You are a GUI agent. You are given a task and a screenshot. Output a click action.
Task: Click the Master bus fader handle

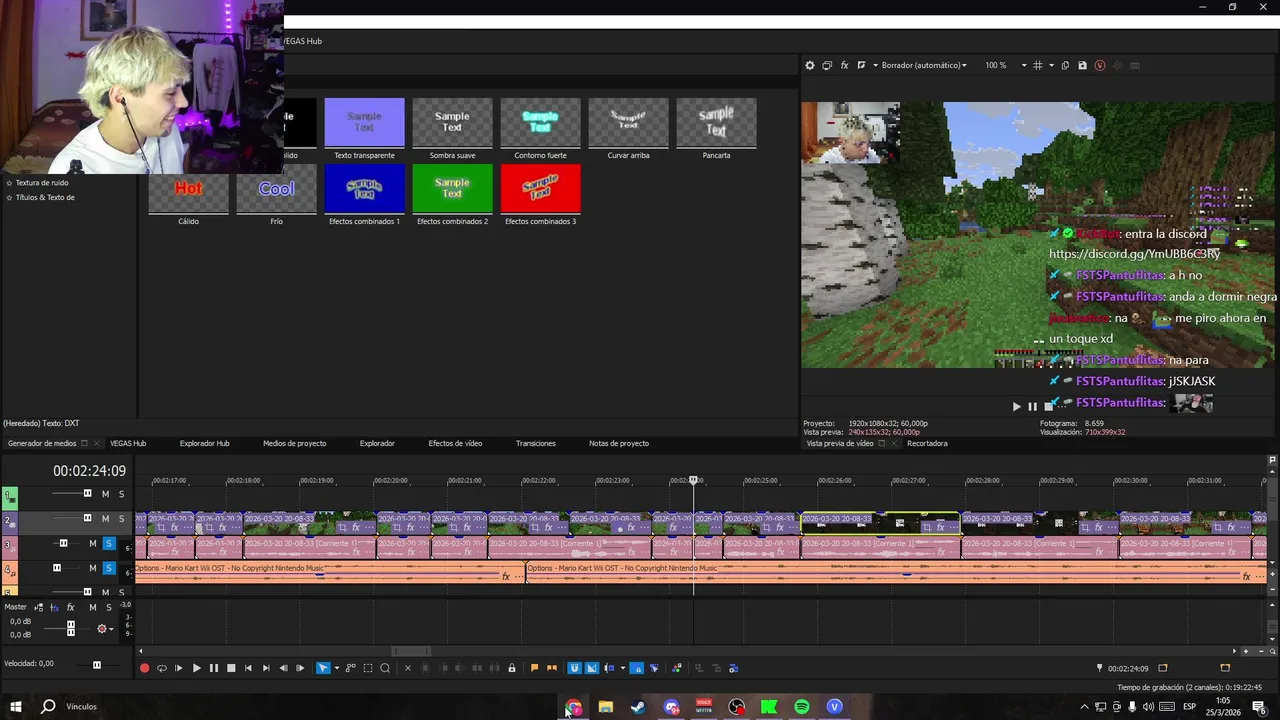click(x=70, y=628)
